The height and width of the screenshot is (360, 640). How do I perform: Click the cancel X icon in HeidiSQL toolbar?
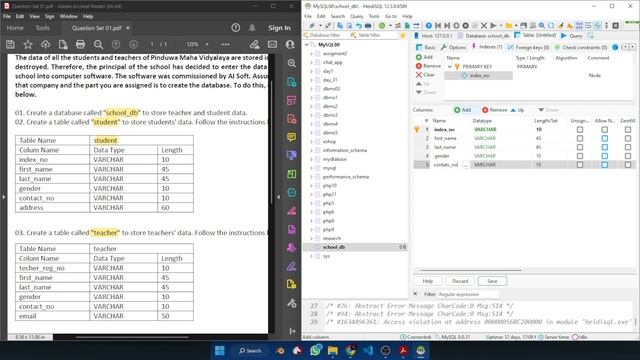(484, 25)
